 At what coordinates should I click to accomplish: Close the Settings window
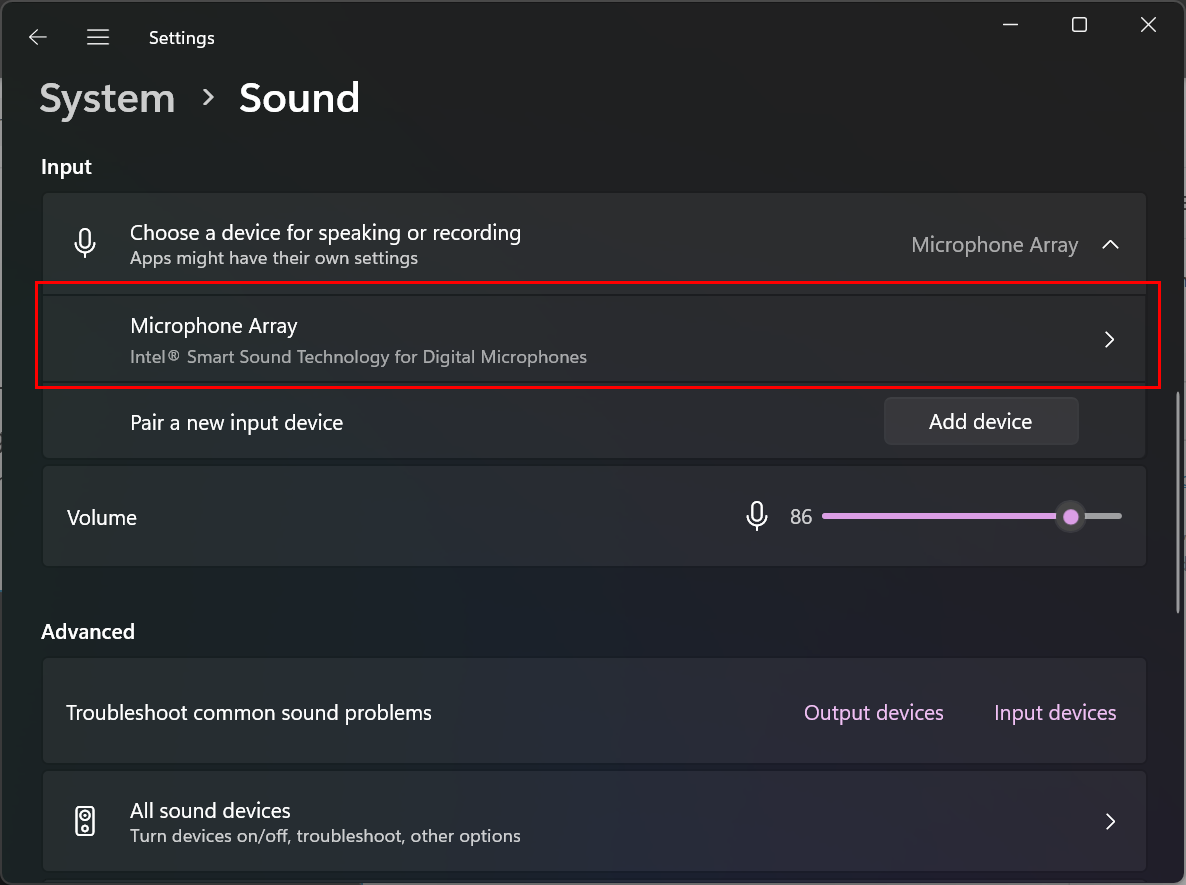point(1148,25)
